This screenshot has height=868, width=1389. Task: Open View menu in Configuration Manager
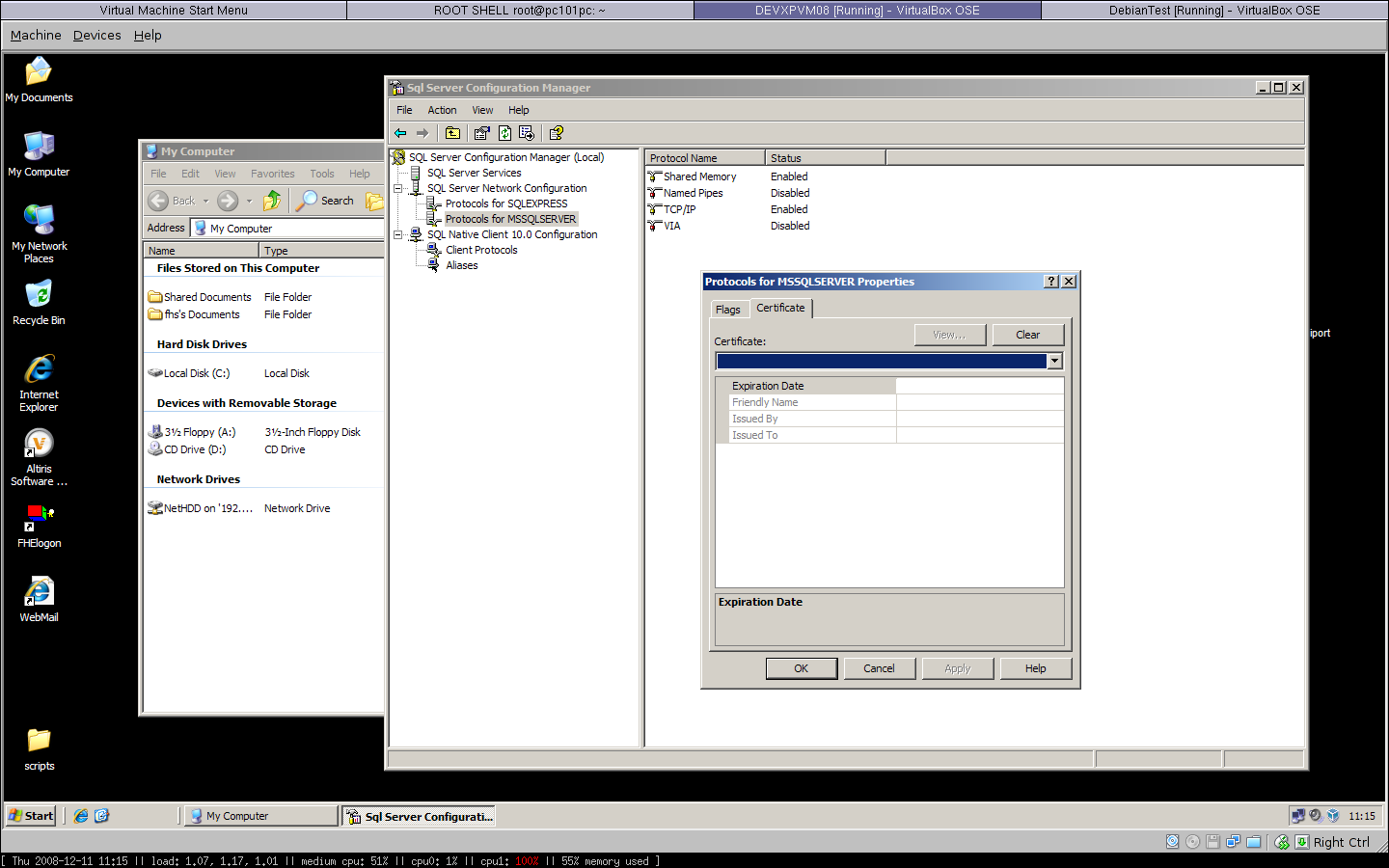(x=482, y=110)
